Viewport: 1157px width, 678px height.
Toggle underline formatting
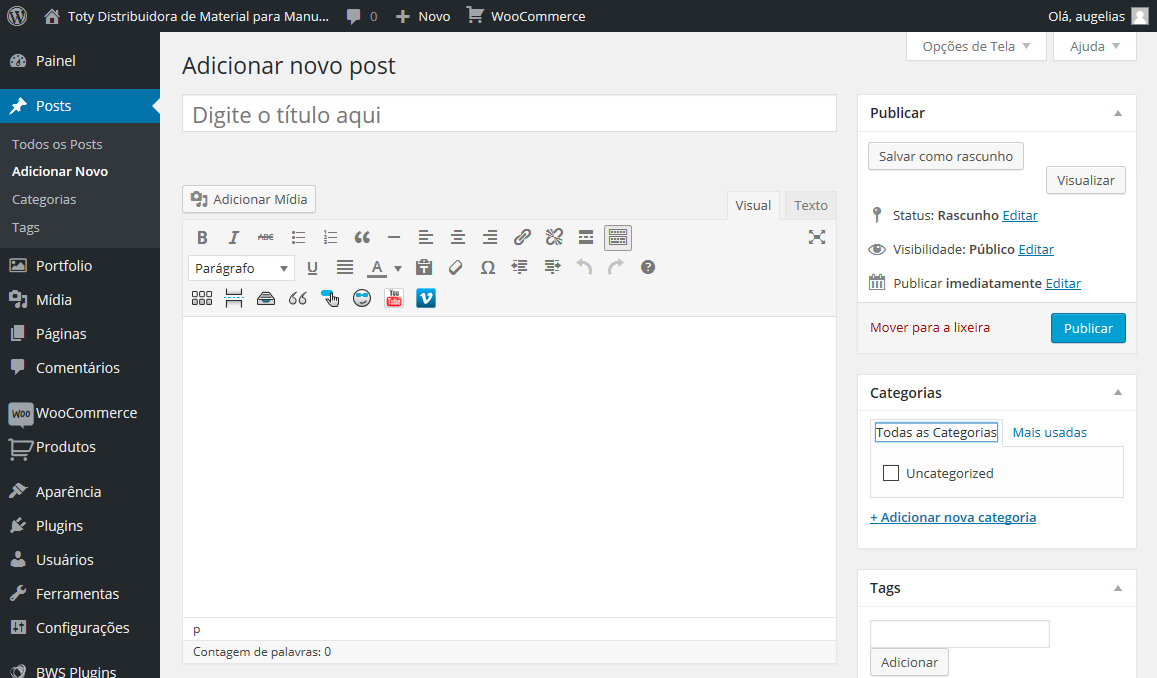[312, 268]
